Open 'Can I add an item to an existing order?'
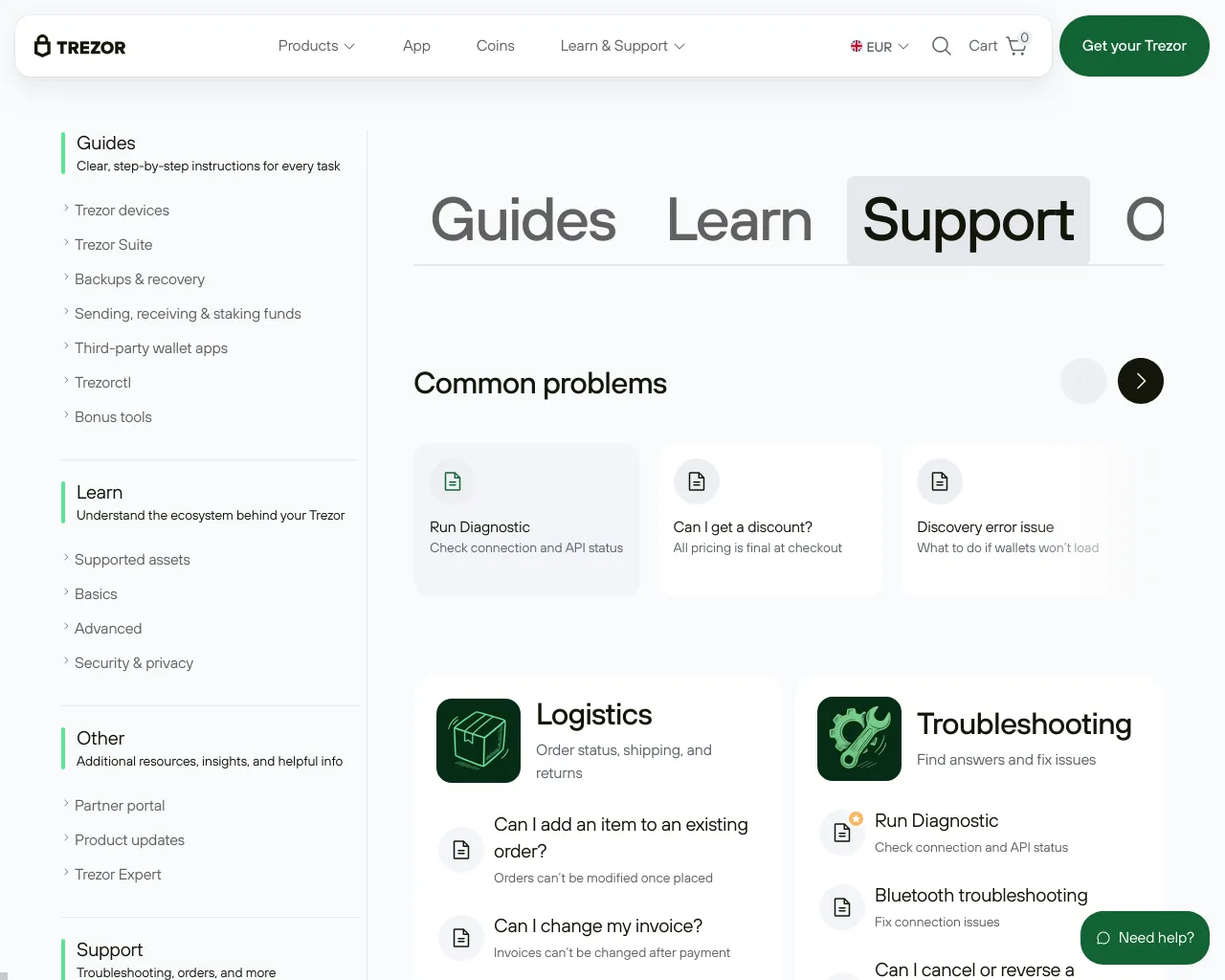The width and height of the screenshot is (1225, 980). [x=621, y=837]
